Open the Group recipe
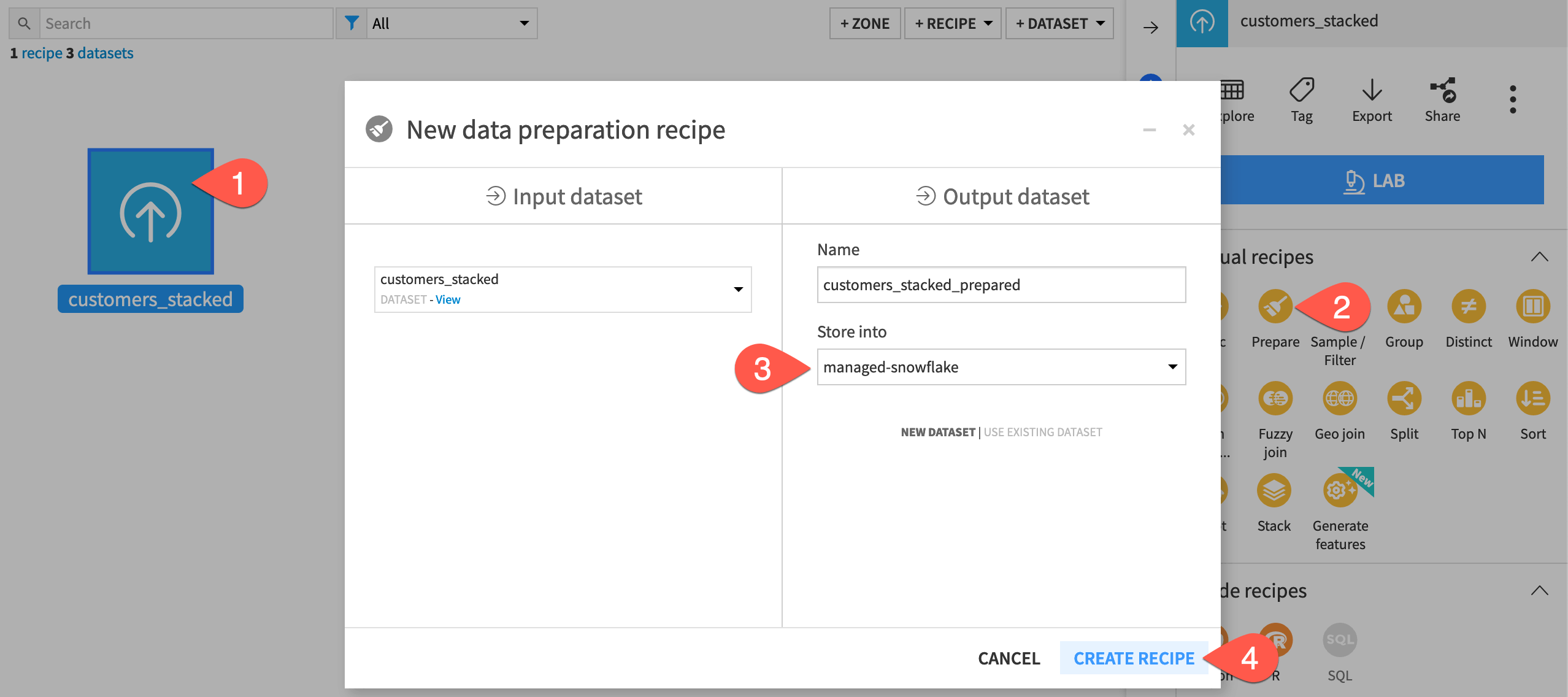The width and height of the screenshot is (1568, 697). (1404, 307)
